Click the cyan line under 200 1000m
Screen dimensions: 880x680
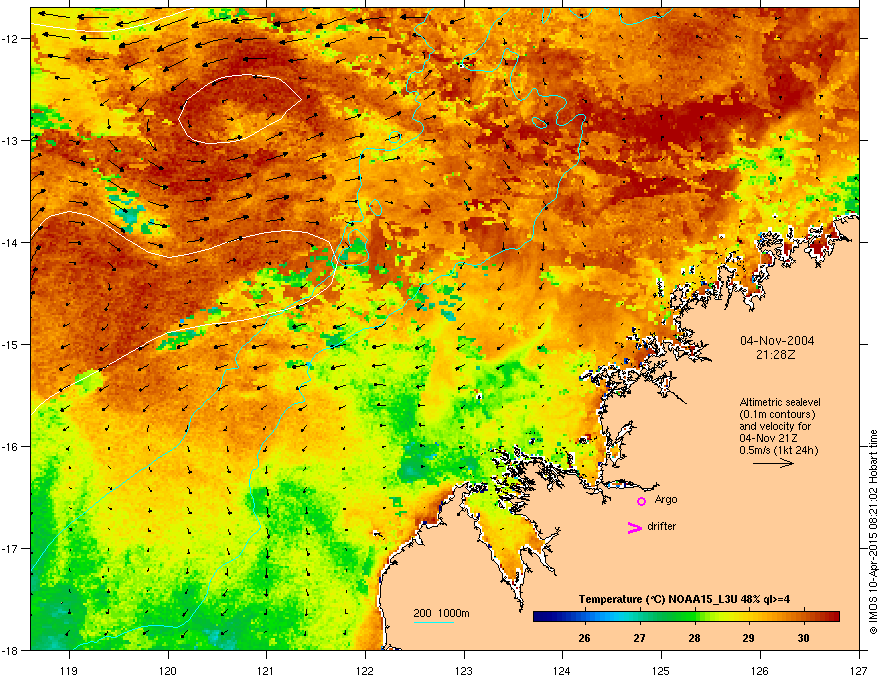433,622
